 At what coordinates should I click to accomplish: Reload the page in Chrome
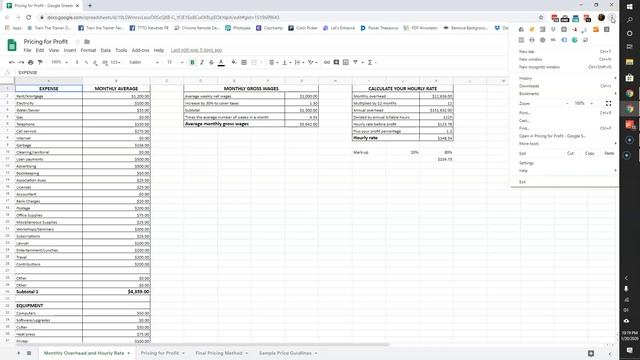(29, 18)
